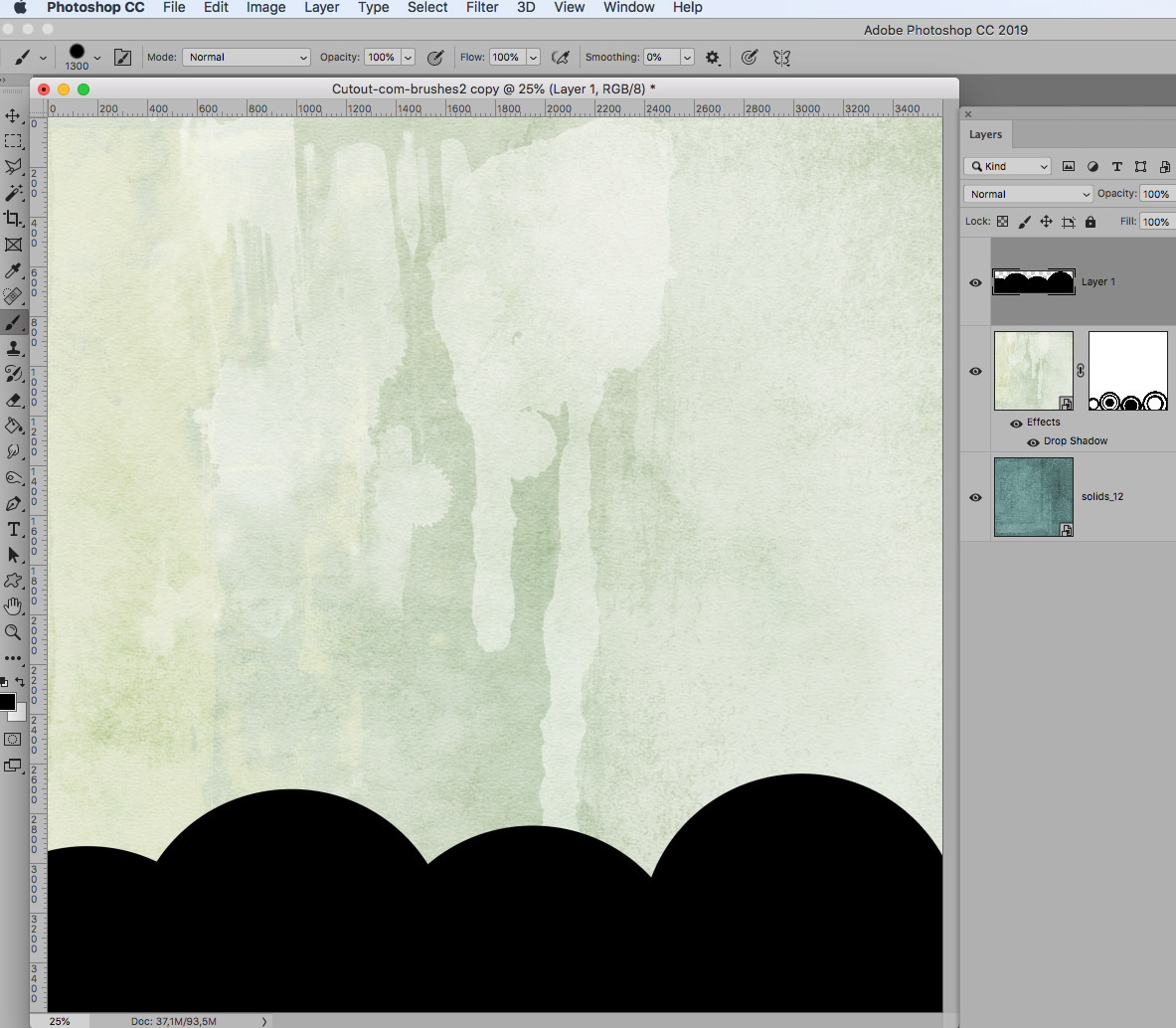Enable airbrush-style build-up
The image size is (1176, 1028).
click(x=561, y=58)
